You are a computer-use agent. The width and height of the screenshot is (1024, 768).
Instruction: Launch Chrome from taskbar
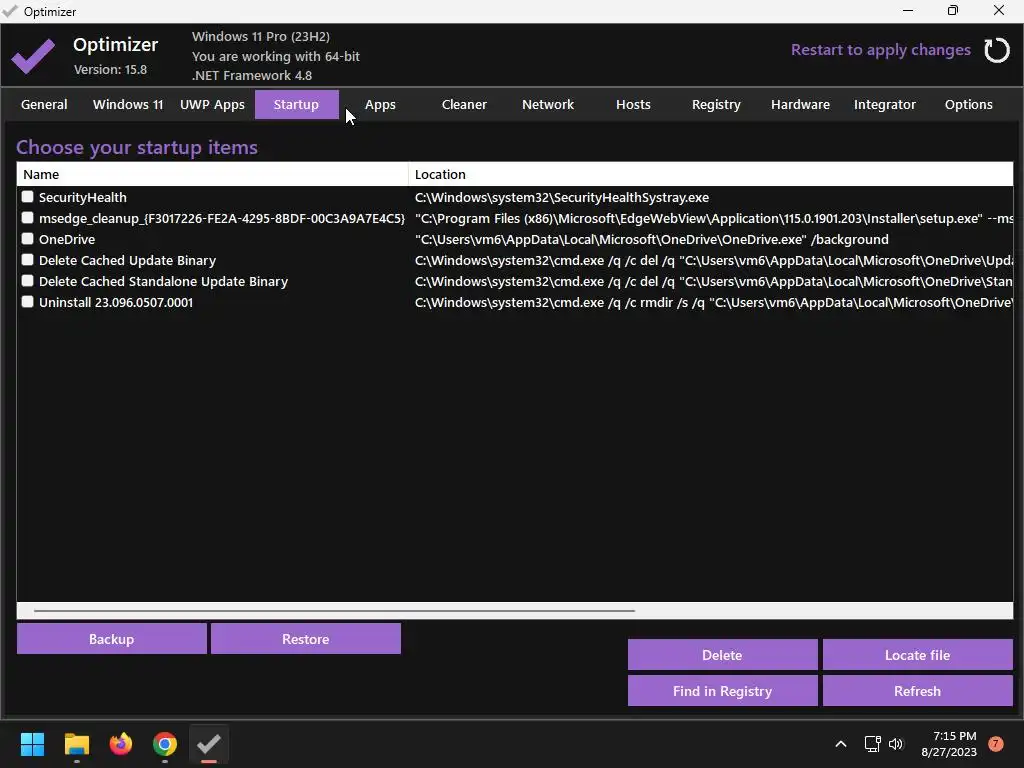165,744
